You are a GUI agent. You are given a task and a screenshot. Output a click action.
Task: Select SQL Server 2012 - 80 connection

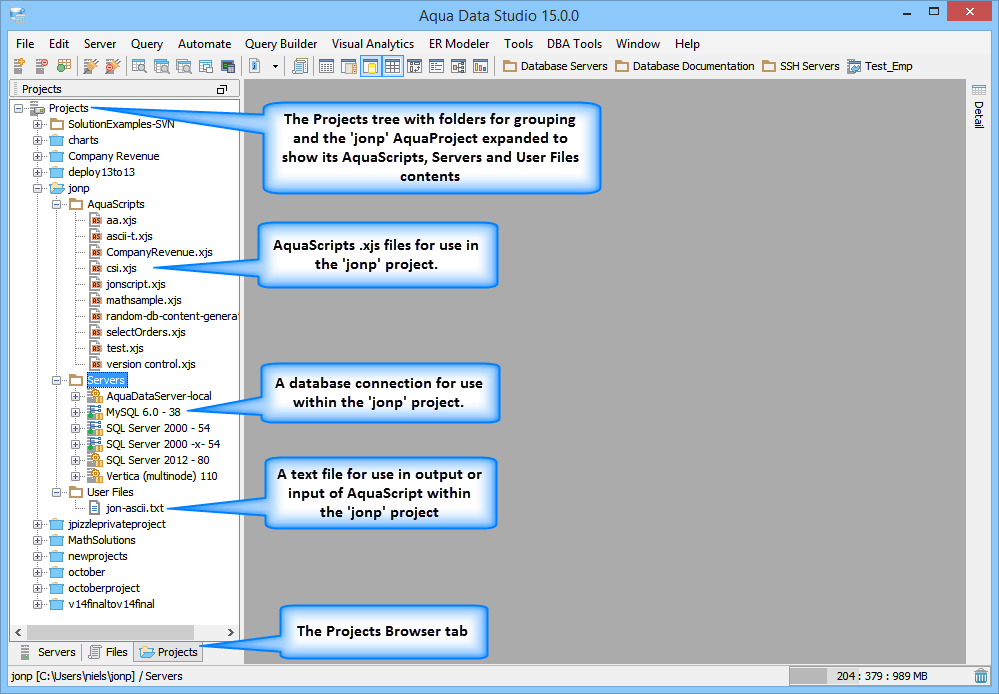coord(157,460)
